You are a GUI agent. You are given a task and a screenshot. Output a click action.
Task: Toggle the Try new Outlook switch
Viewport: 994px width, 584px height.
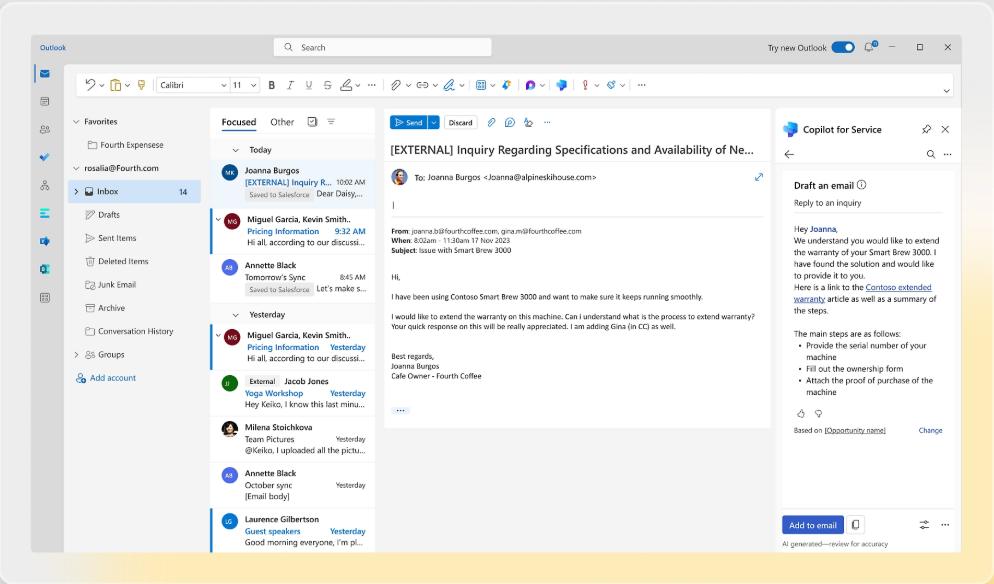tap(843, 48)
